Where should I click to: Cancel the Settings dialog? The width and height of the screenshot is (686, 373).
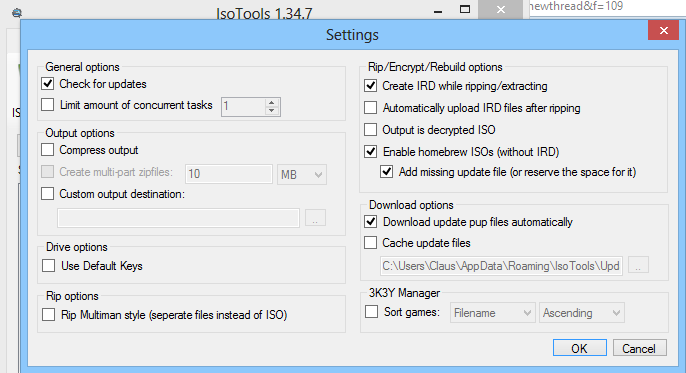(x=640, y=348)
